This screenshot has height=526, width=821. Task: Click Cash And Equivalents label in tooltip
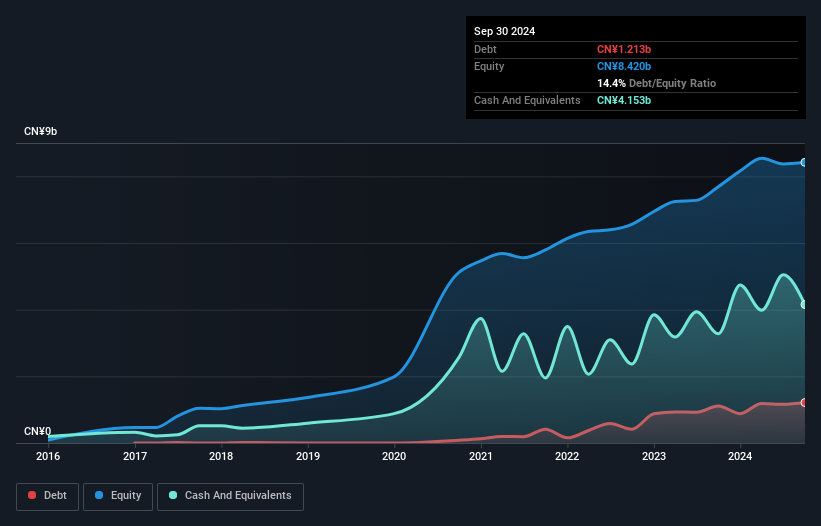[527, 100]
